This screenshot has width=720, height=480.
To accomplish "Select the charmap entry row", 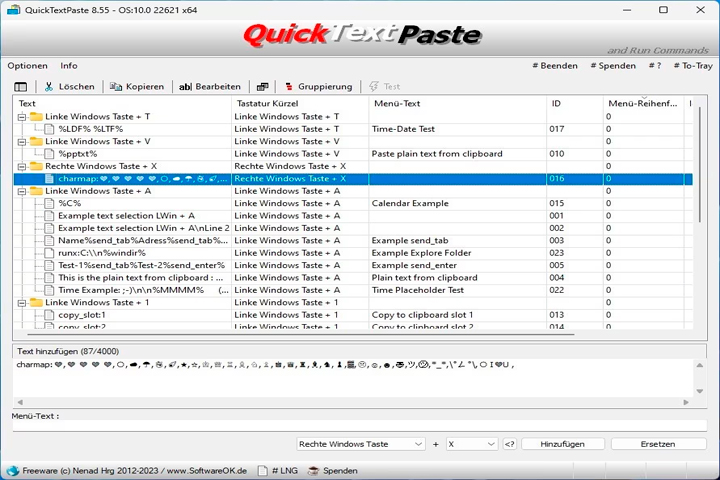I will coord(353,179).
